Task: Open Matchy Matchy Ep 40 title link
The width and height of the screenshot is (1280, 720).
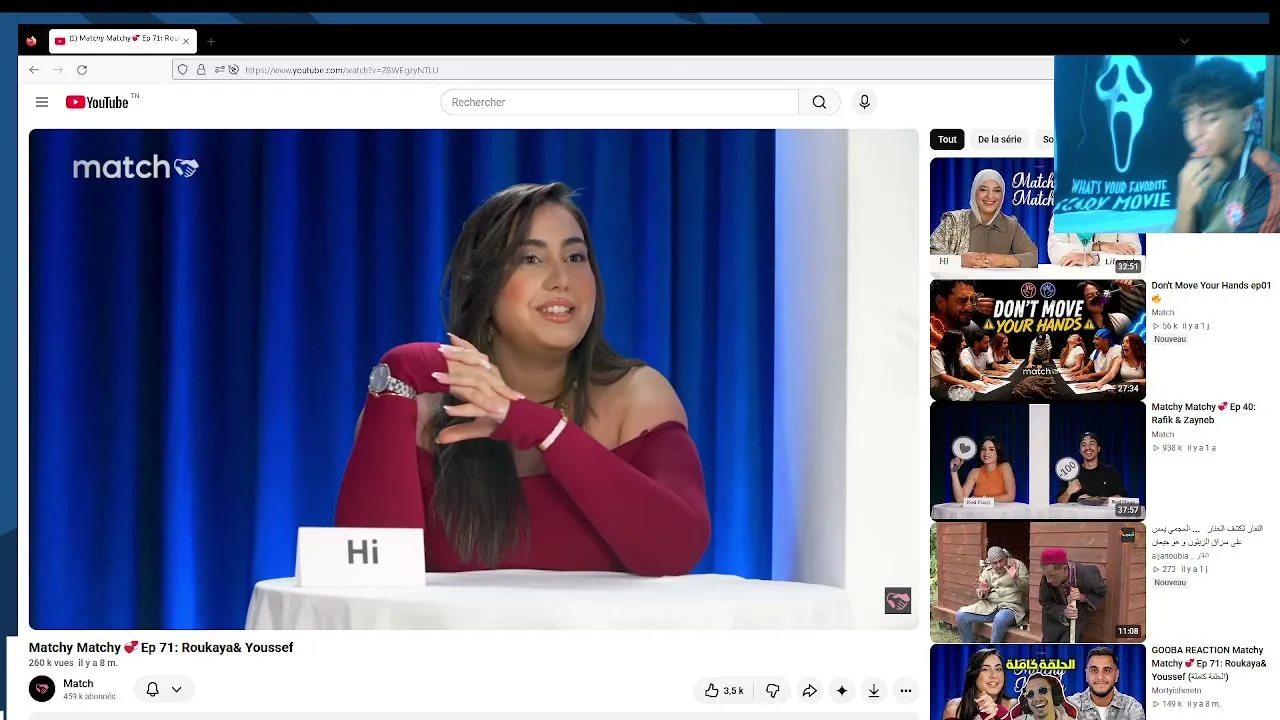Action: (x=1203, y=413)
